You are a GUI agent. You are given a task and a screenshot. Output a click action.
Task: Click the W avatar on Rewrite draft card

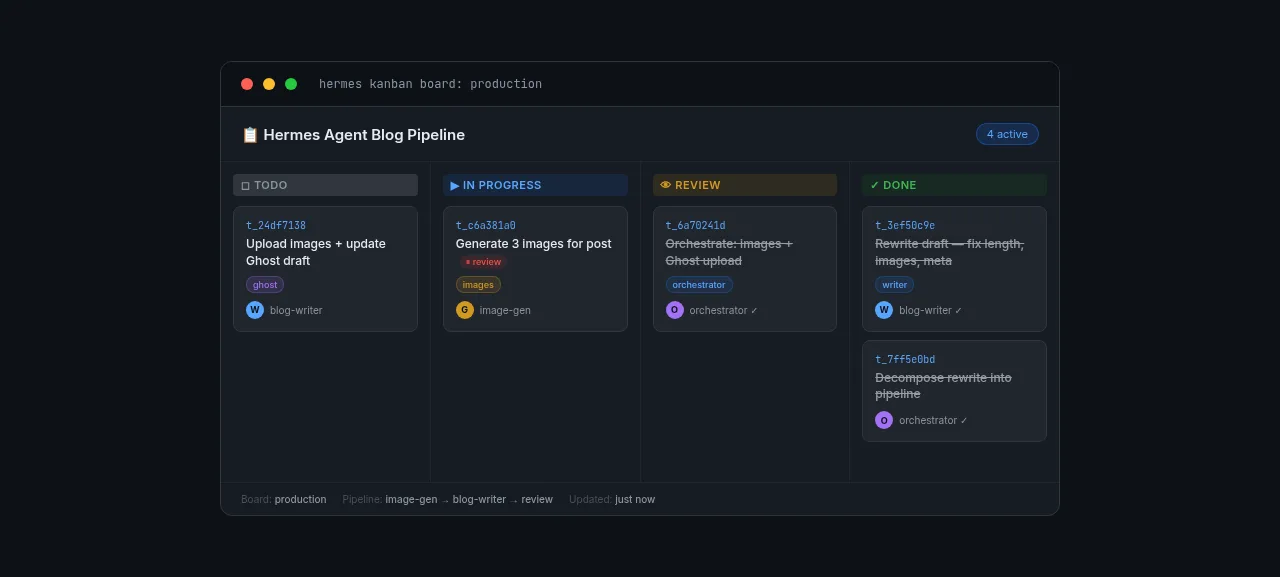coord(884,310)
